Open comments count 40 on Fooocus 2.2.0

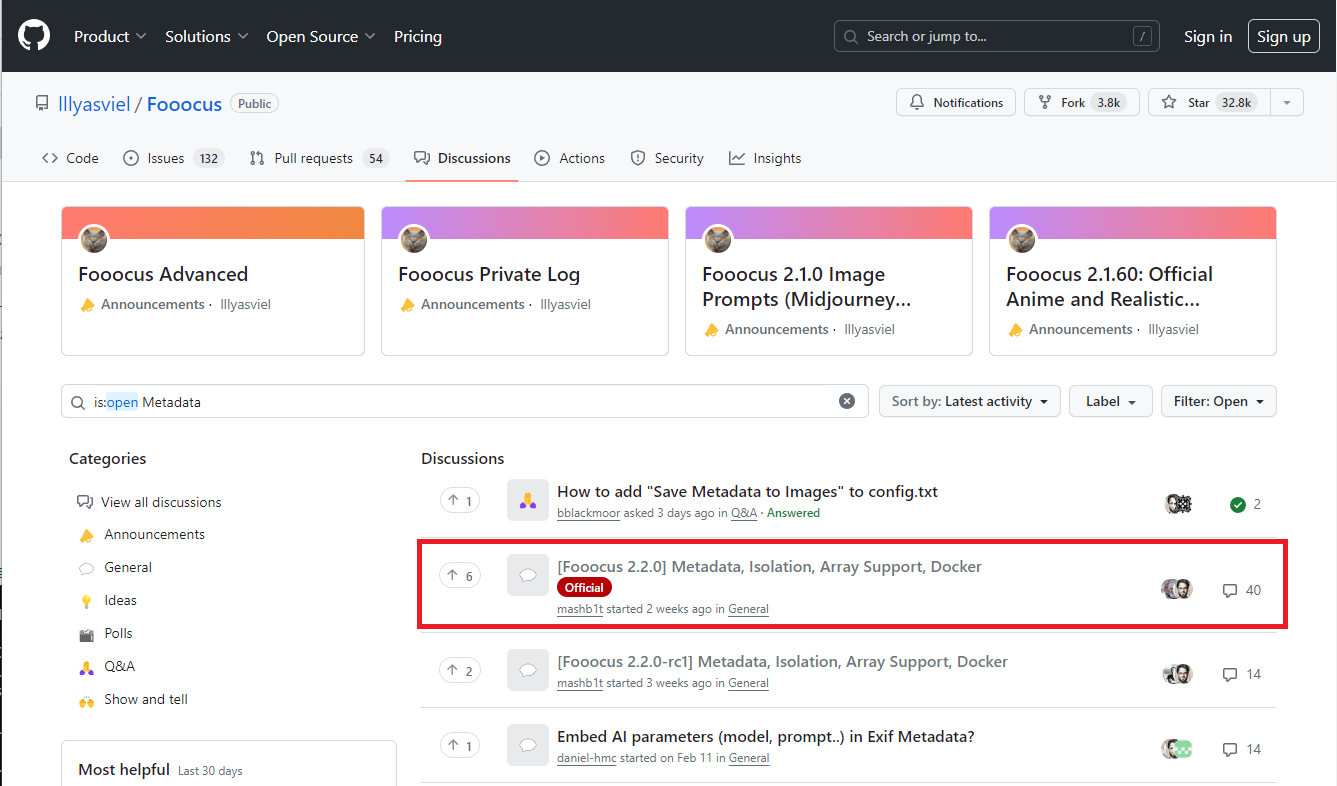pos(1242,590)
